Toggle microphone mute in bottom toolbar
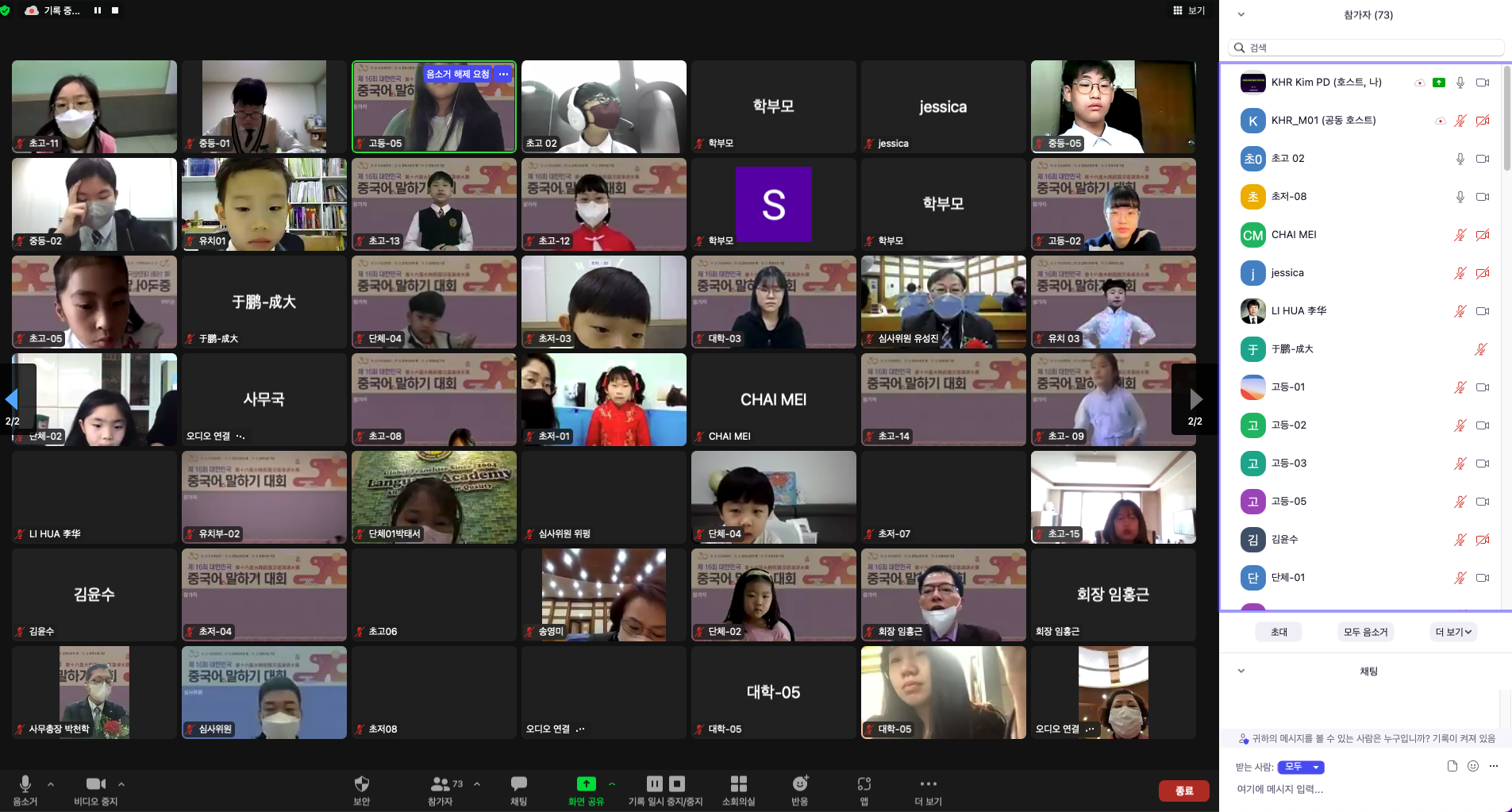 (25, 784)
